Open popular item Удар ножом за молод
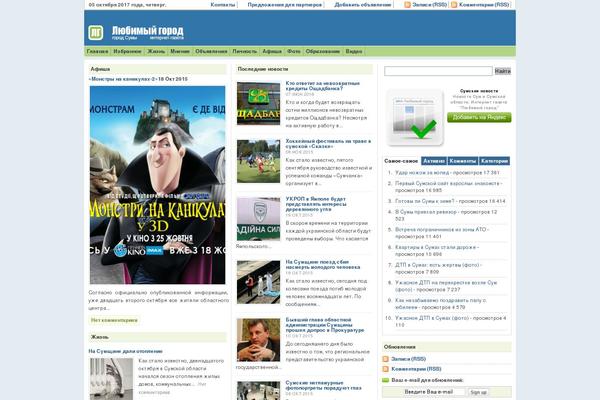 coord(422,173)
